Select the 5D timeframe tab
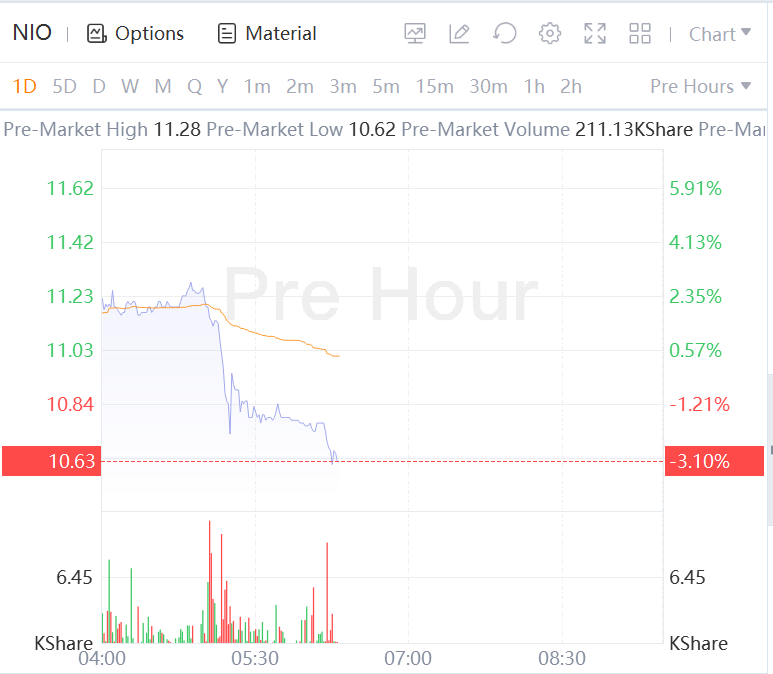The height and width of the screenshot is (674, 773). 64,86
